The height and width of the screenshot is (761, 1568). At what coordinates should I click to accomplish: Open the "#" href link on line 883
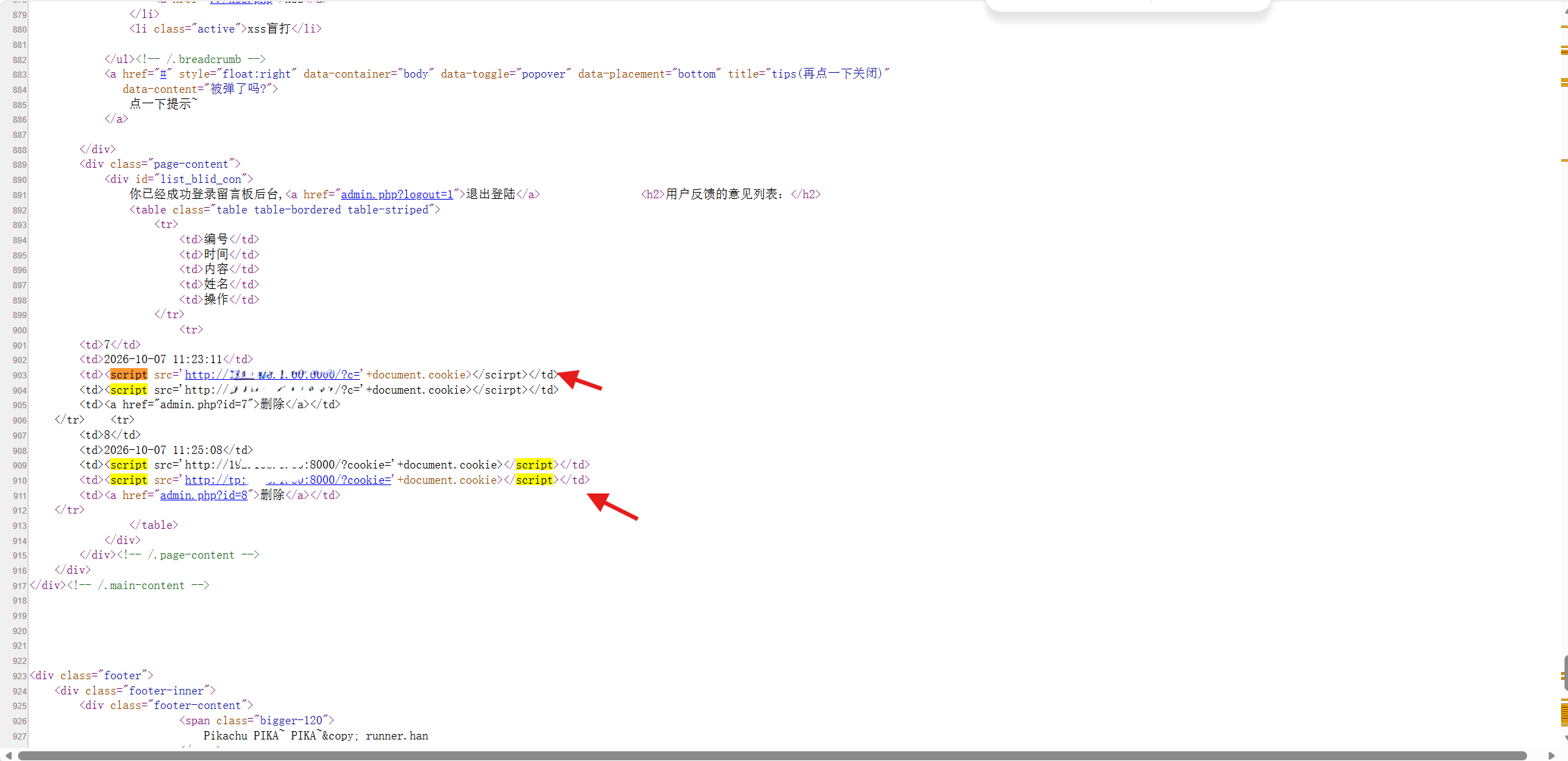pos(163,74)
